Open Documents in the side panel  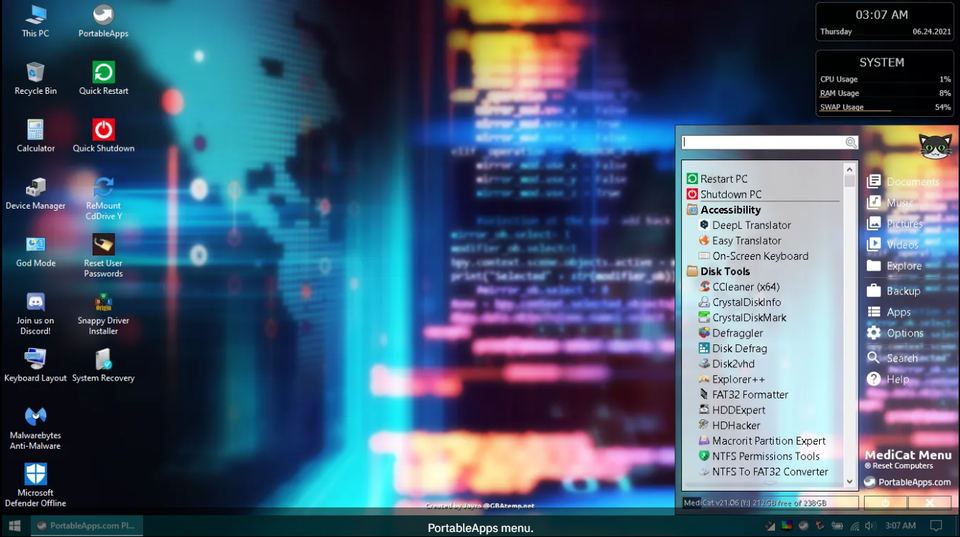[904, 181]
